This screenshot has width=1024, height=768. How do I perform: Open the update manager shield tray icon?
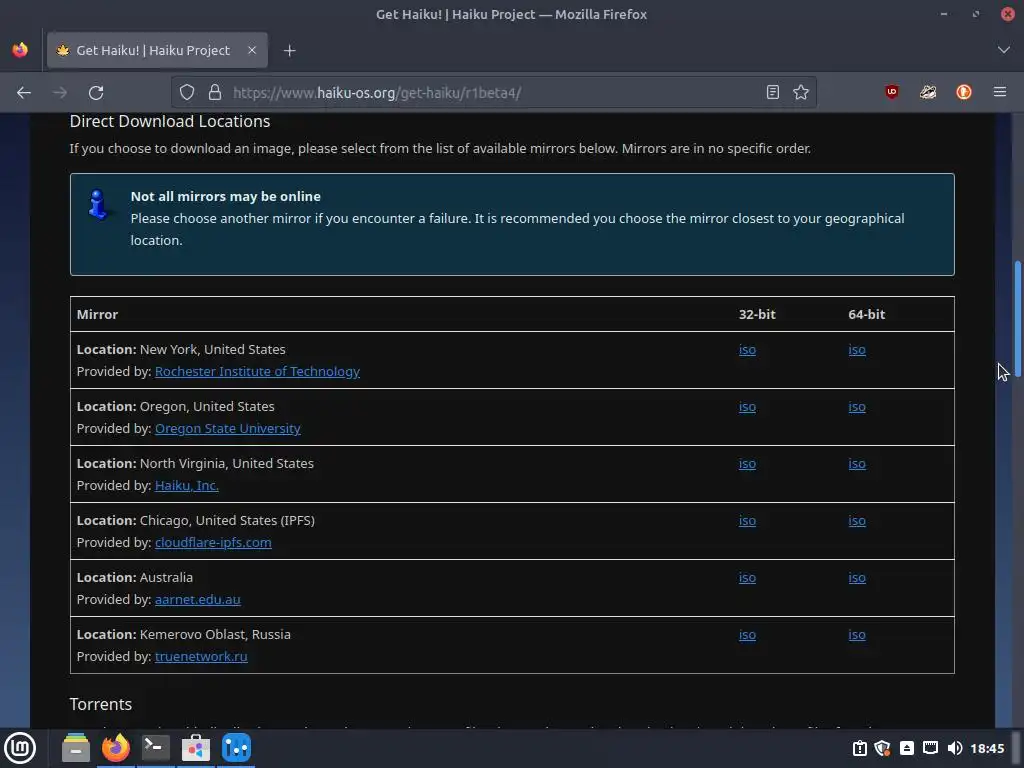883,748
